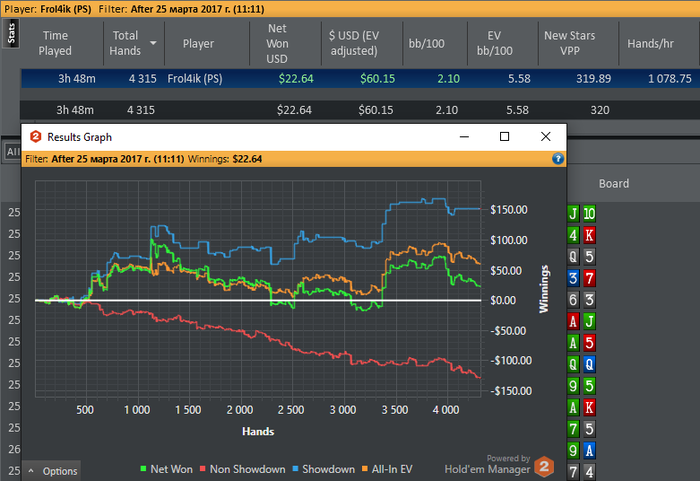Sort by $ USD (EV adjusted) column
This screenshot has width=700, height=481.
(x=354, y=43)
